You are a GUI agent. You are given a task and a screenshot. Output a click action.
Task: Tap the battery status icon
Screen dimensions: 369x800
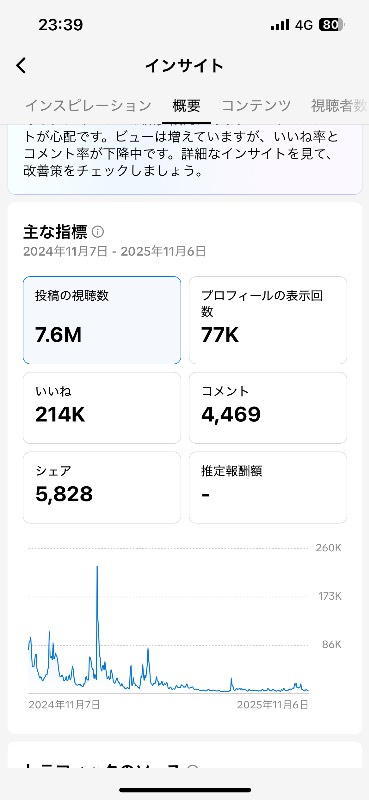332,24
